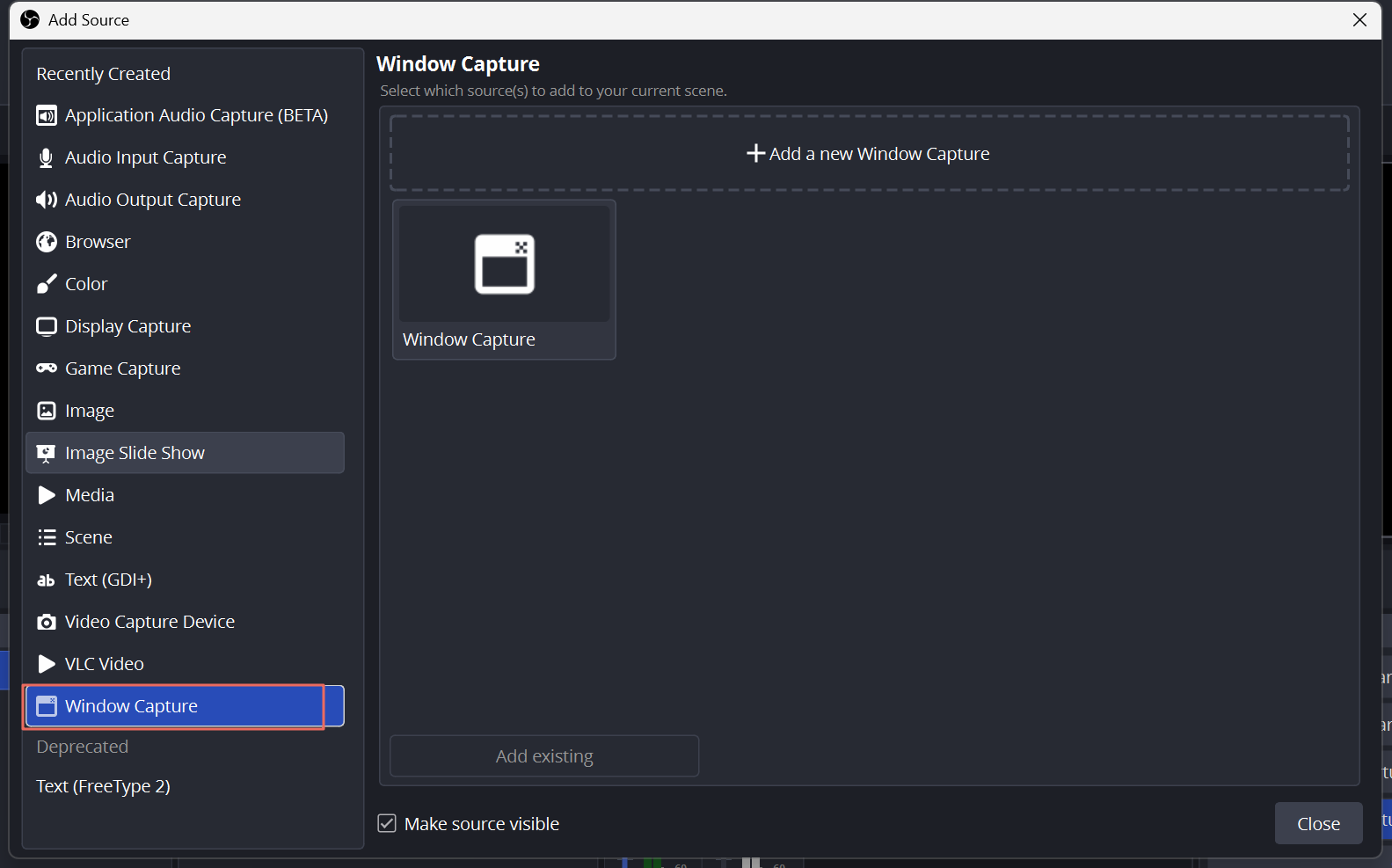Toggle the Make source visible checkbox
This screenshot has width=1392, height=868.
coord(387,823)
